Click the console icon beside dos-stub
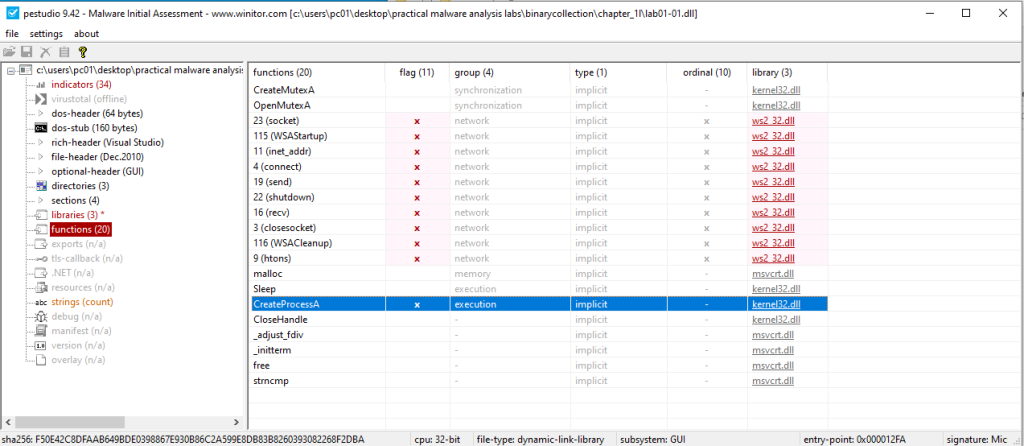Viewport: 1024px width, 446px height. click(40, 128)
